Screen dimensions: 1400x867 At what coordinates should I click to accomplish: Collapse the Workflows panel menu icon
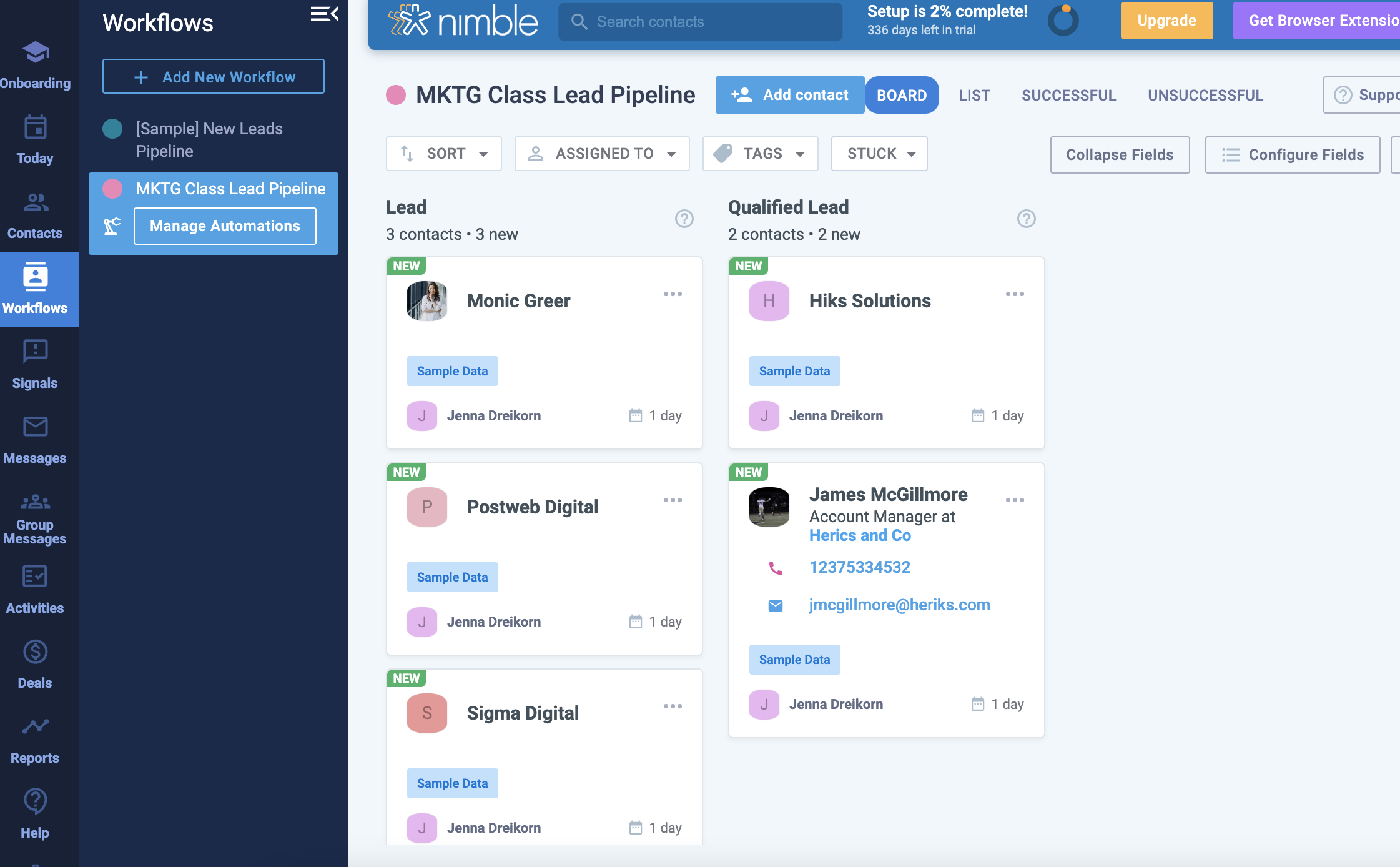pyautogui.click(x=324, y=14)
